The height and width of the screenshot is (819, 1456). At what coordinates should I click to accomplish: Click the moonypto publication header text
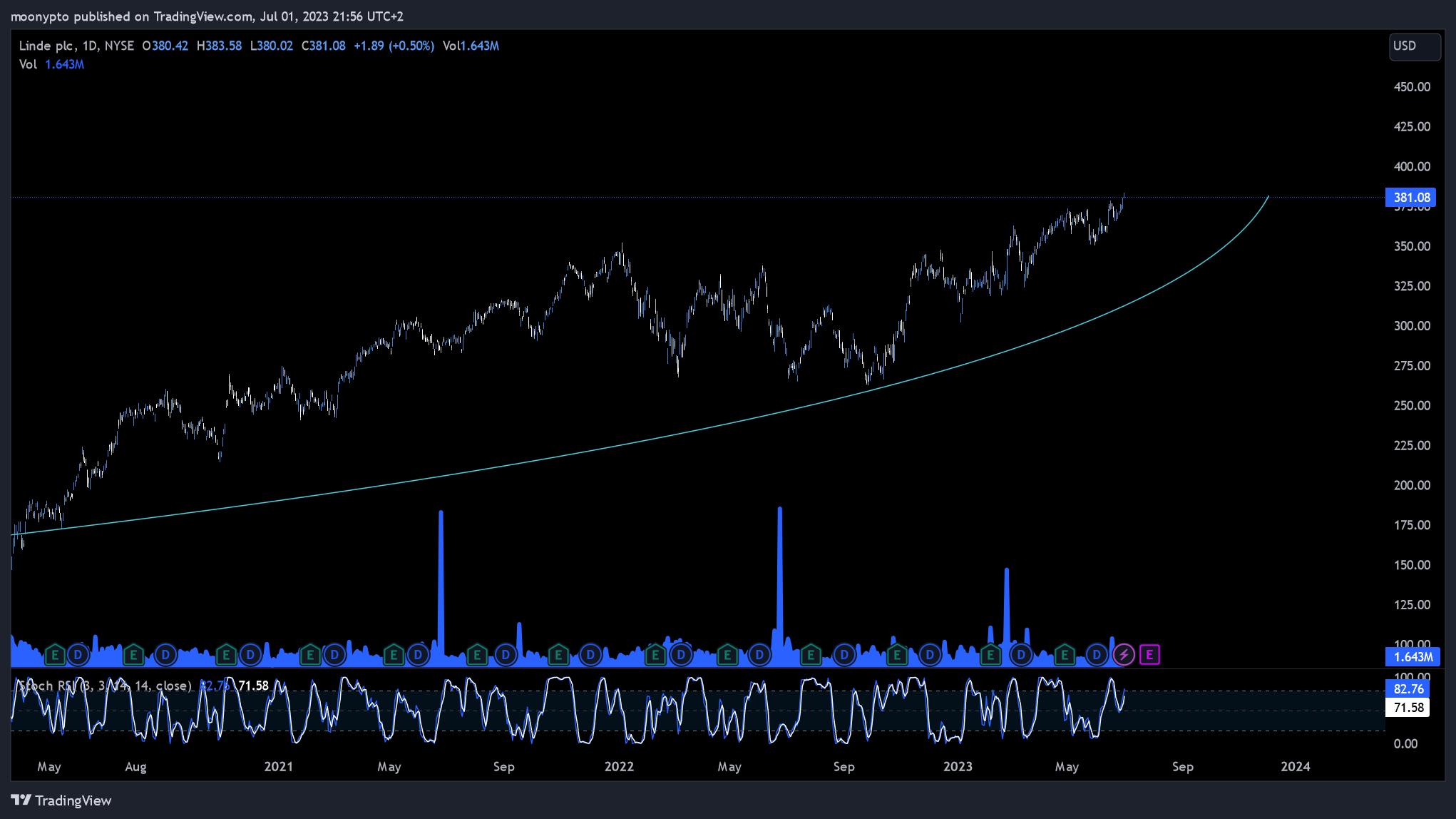207,16
